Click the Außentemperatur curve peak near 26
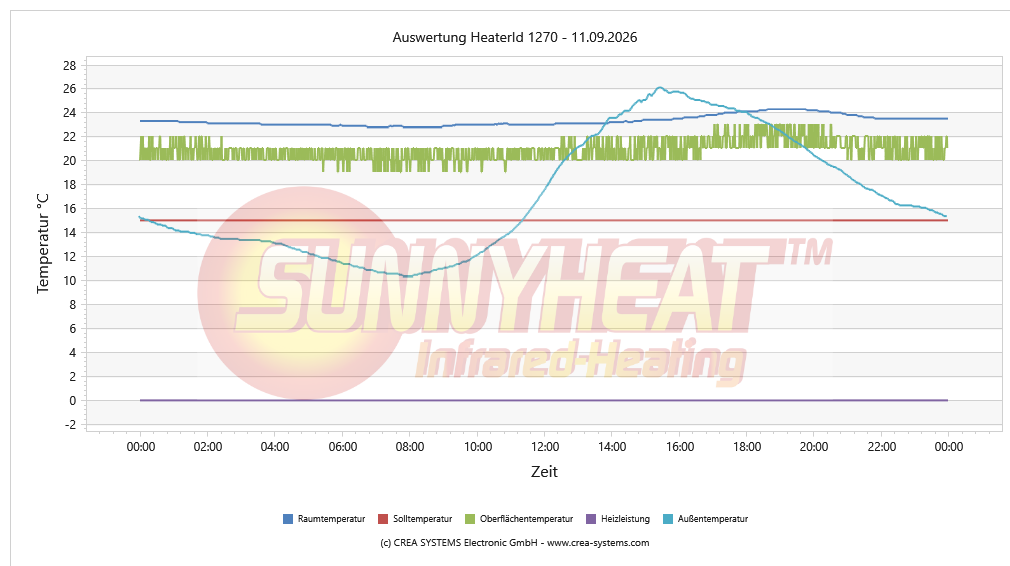Screen dimensions: 1010x566 [x=660, y=88]
